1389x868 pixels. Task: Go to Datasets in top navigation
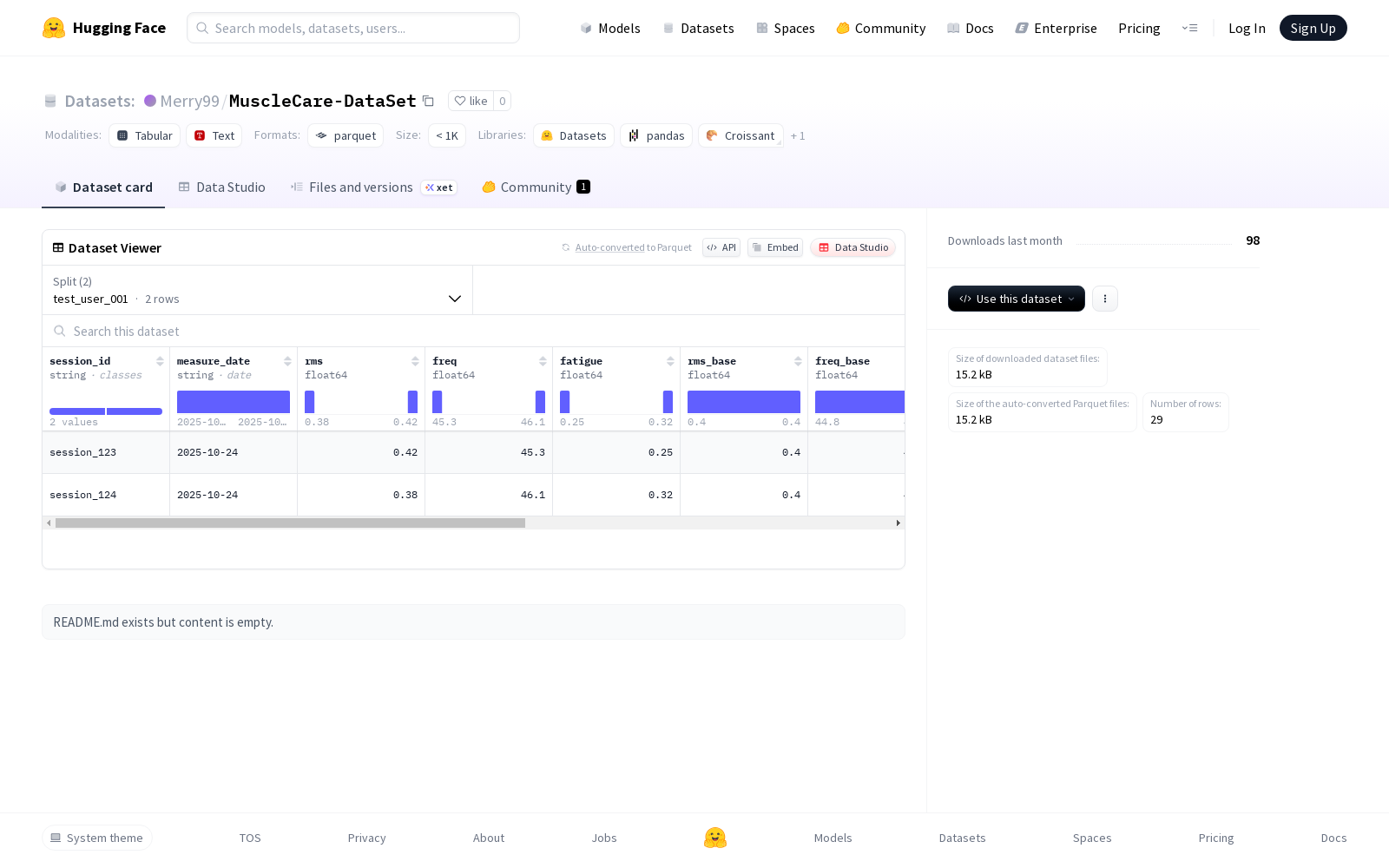click(x=698, y=28)
